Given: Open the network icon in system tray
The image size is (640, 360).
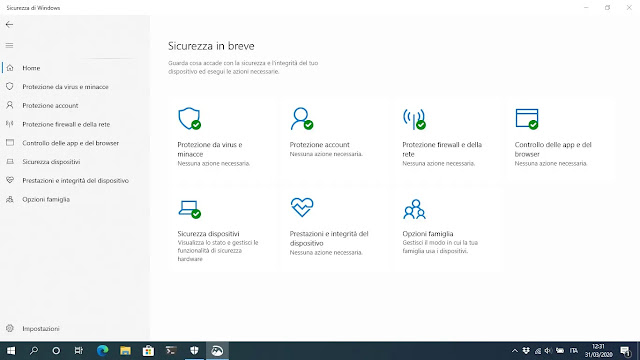Looking at the screenshot, I should pyautogui.click(x=538, y=351).
